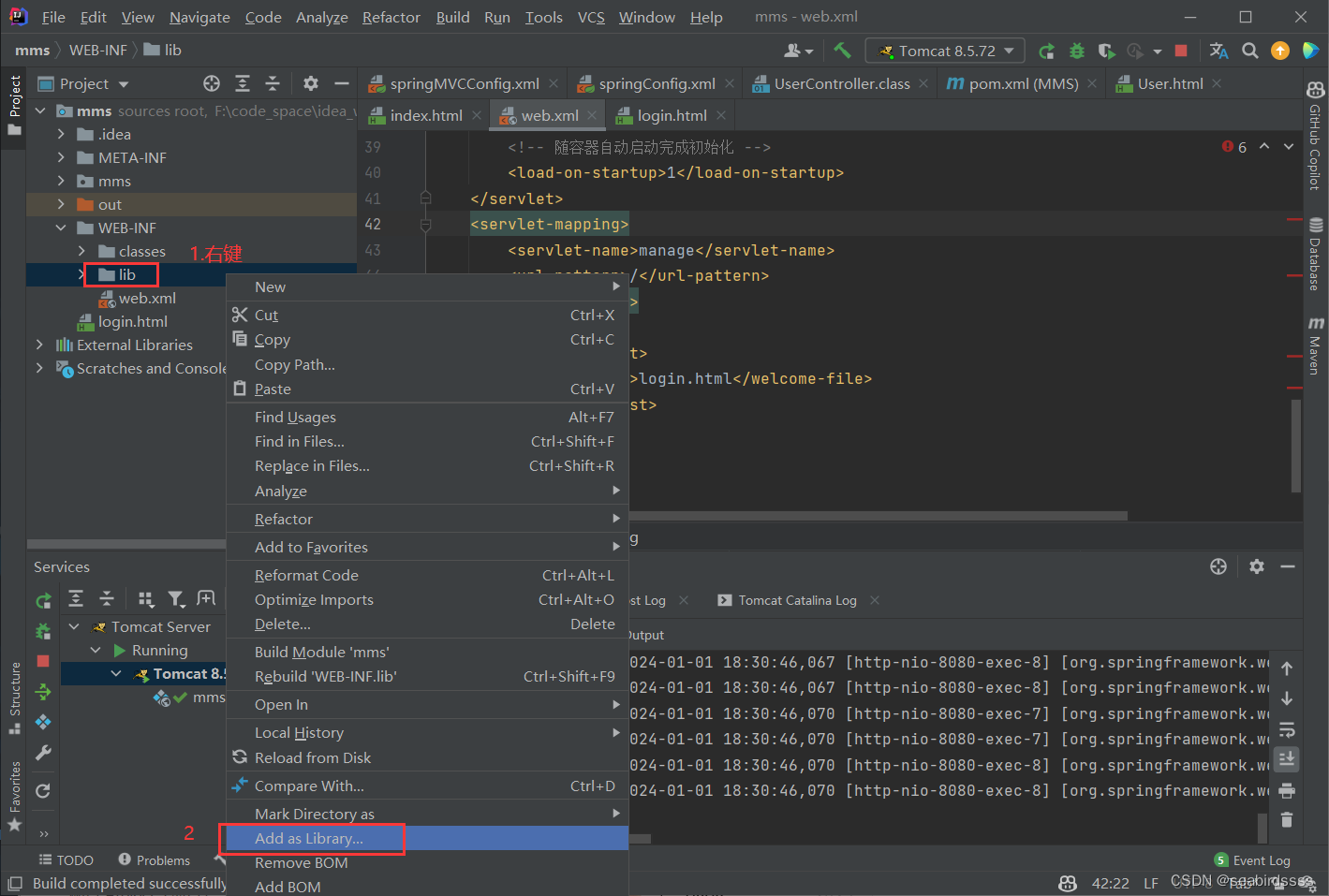Viewport: 1329px width, 896px height.
Task: Click the error count indicator in editor
Action: click(x=1234, y=147)
